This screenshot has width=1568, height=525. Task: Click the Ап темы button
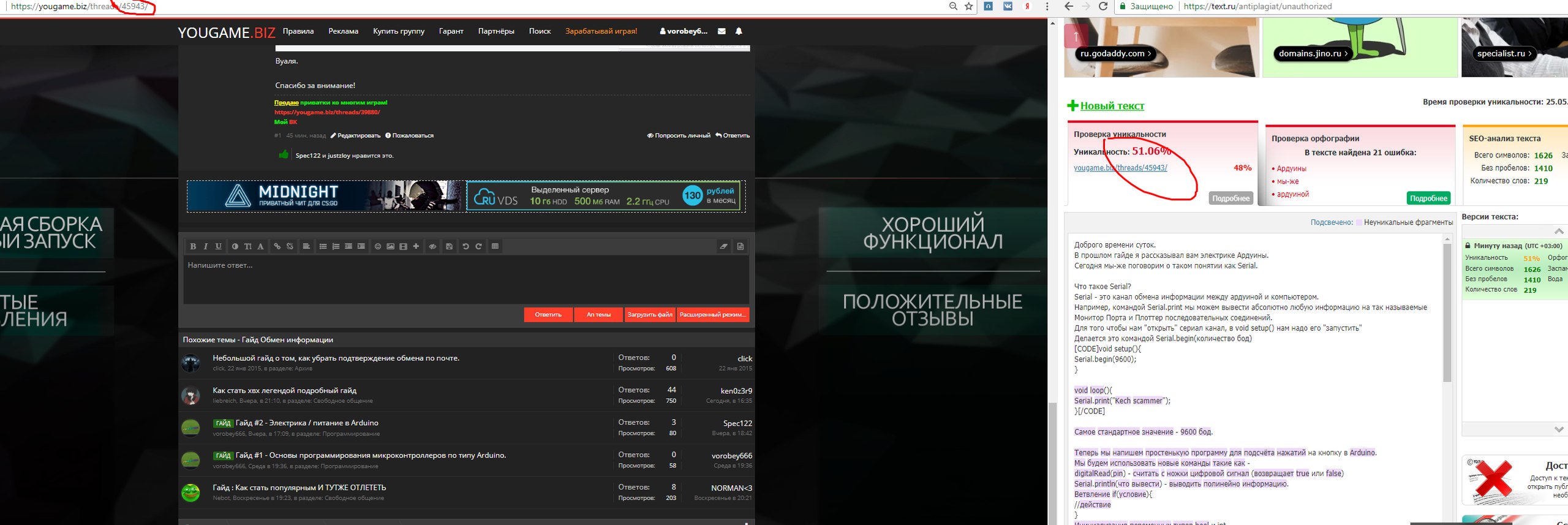point(598,315)
